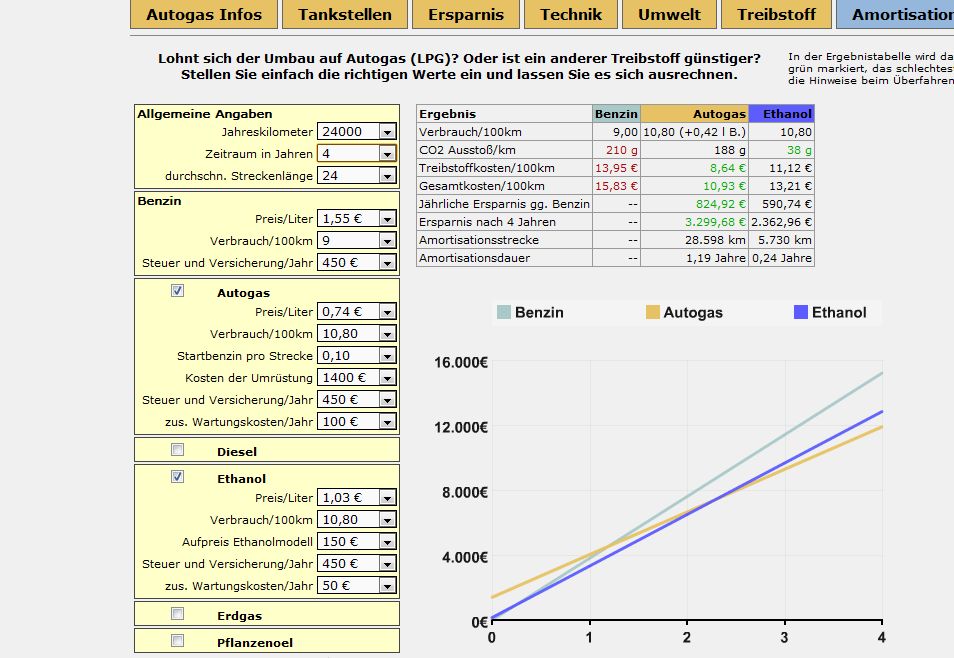Click the 0,24 Jahre Ethanol value
954x658 pixels.
(x=782, y=258)
